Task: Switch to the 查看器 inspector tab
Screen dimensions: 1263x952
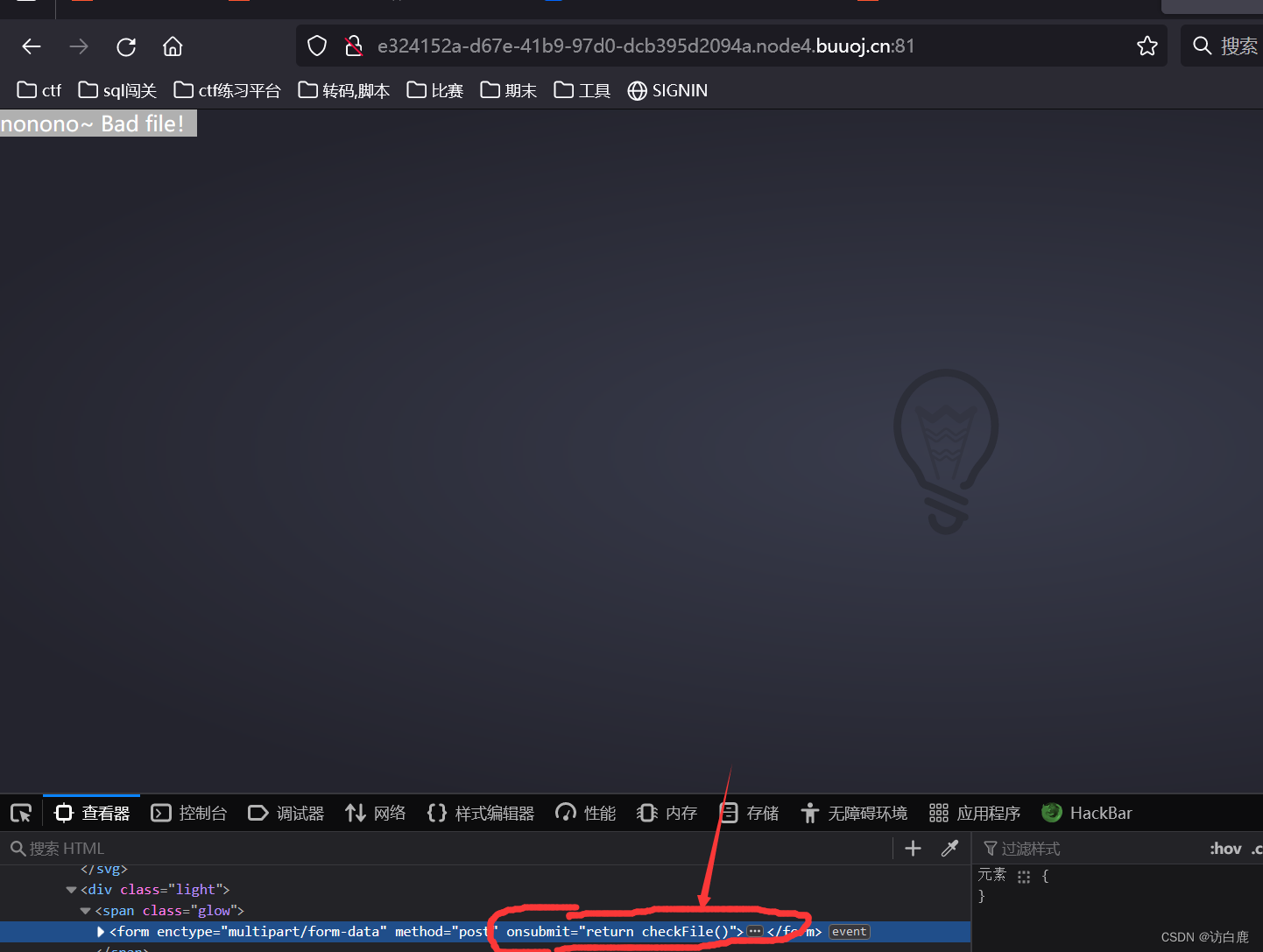Action: pyautogui.click(x=92, y=814)
